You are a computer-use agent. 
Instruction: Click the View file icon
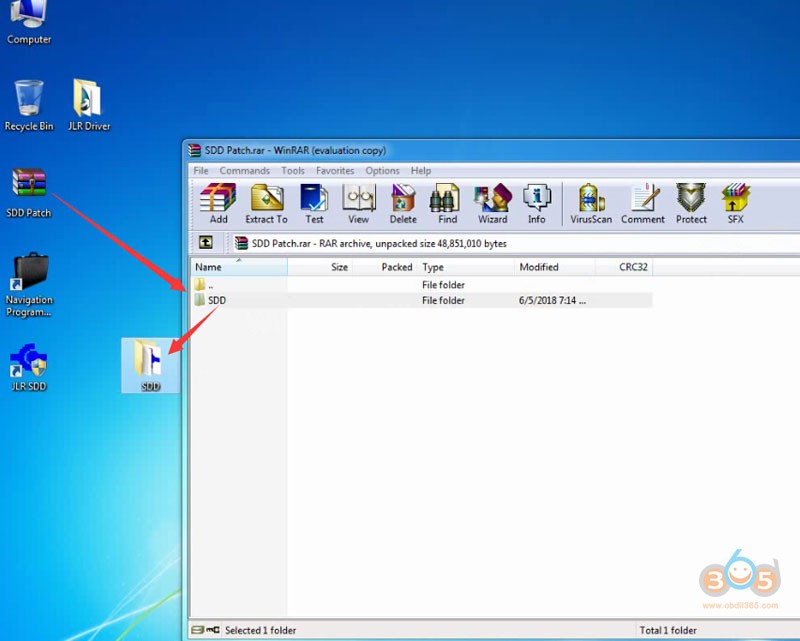tap(359, 203)
